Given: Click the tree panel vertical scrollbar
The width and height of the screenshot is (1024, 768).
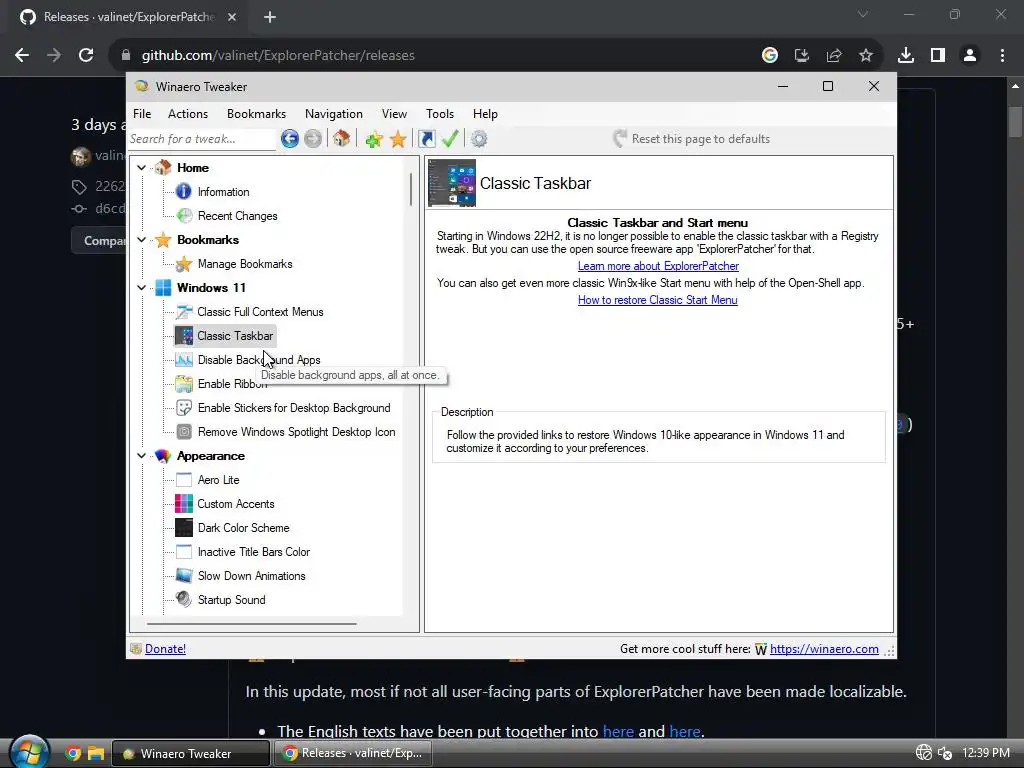Looking at the screenshot, I should (411, 189).
